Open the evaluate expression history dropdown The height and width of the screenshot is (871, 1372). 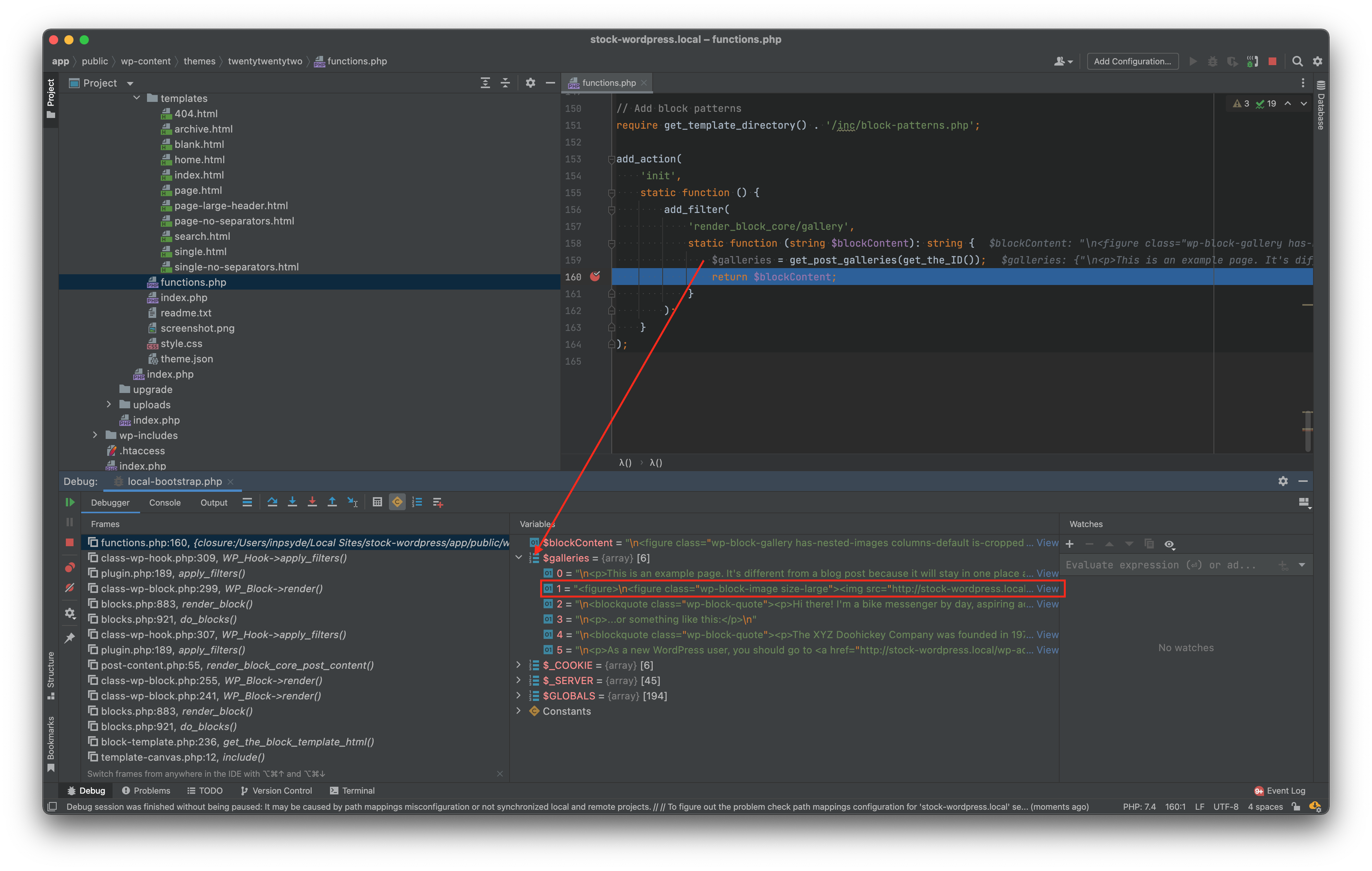[x=1302, y=565]
